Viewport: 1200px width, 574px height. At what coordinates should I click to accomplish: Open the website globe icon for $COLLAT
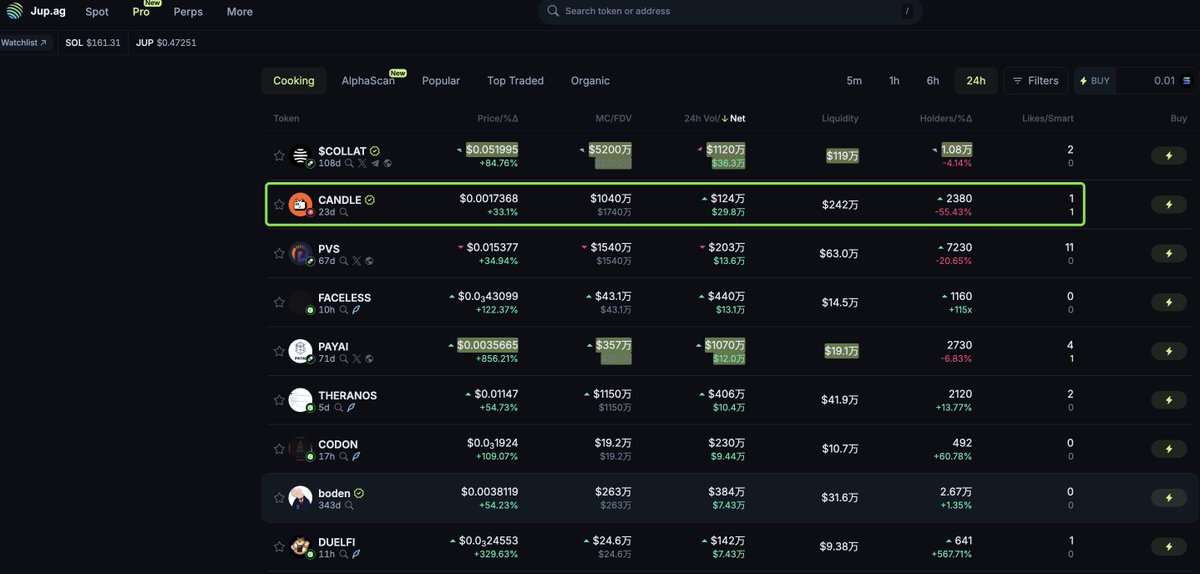pos(387,163)
